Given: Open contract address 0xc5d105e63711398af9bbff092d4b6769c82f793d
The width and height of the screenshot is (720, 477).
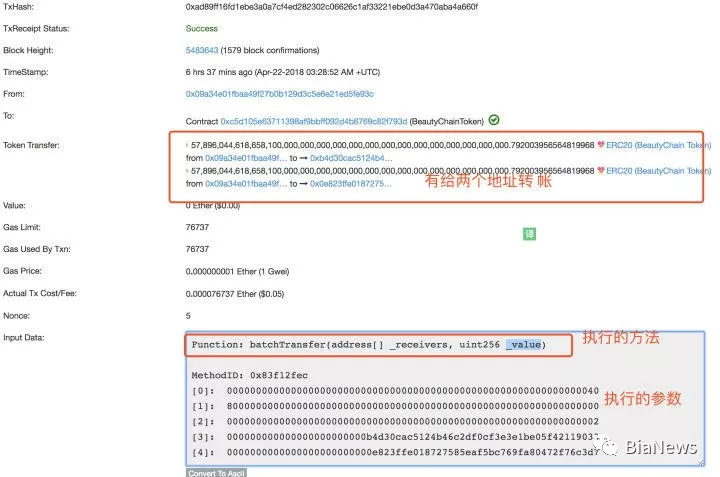Looking at the screenshot, I should [314, 121].
